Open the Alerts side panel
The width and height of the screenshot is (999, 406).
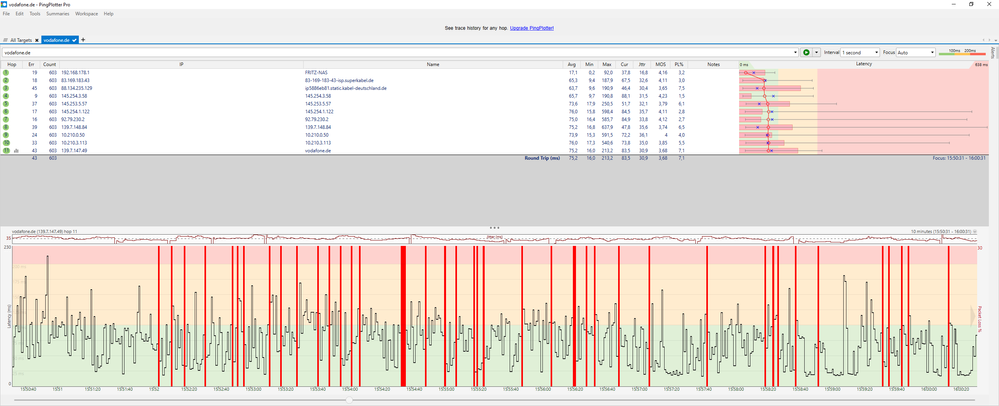[995, 52]
